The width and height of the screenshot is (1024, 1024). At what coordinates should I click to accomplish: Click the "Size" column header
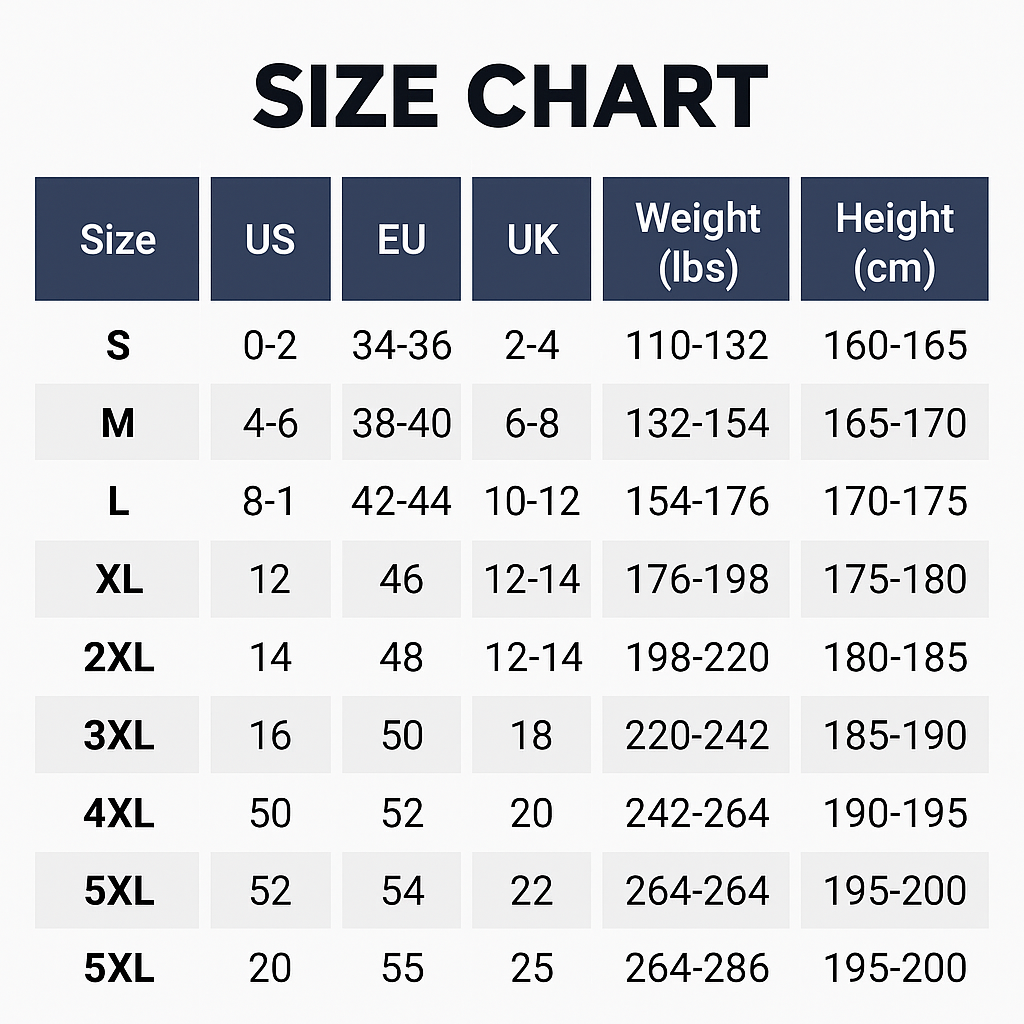pyautogui.click(x=117, y=240)
